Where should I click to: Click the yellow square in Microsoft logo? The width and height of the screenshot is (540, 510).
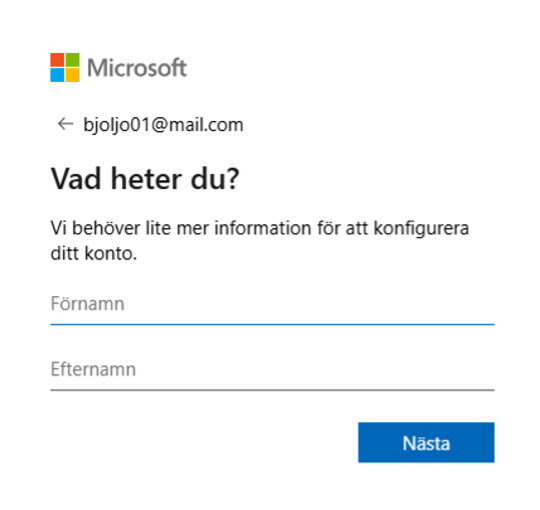72,75
